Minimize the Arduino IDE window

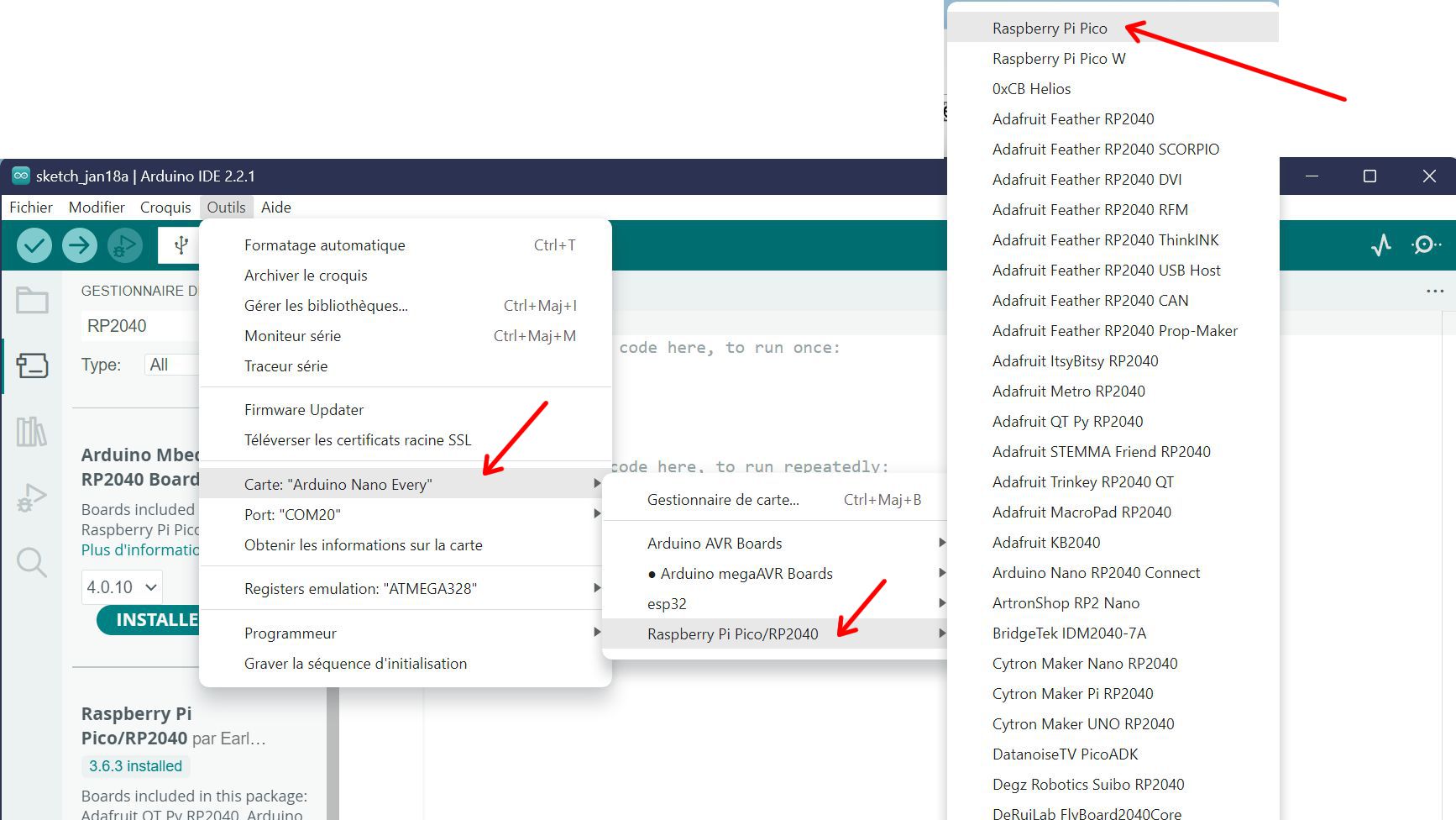pos(1312,176)
